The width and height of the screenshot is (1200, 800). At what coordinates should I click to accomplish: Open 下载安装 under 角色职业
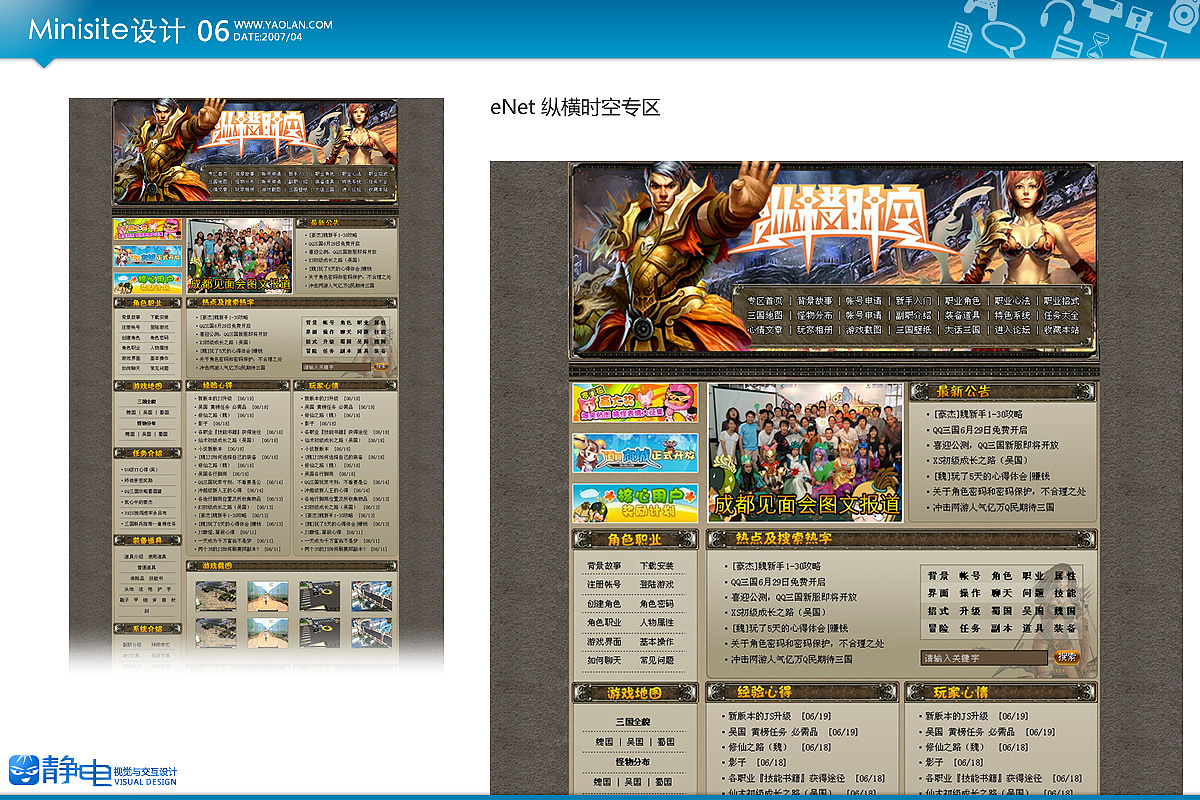point(659,565)
